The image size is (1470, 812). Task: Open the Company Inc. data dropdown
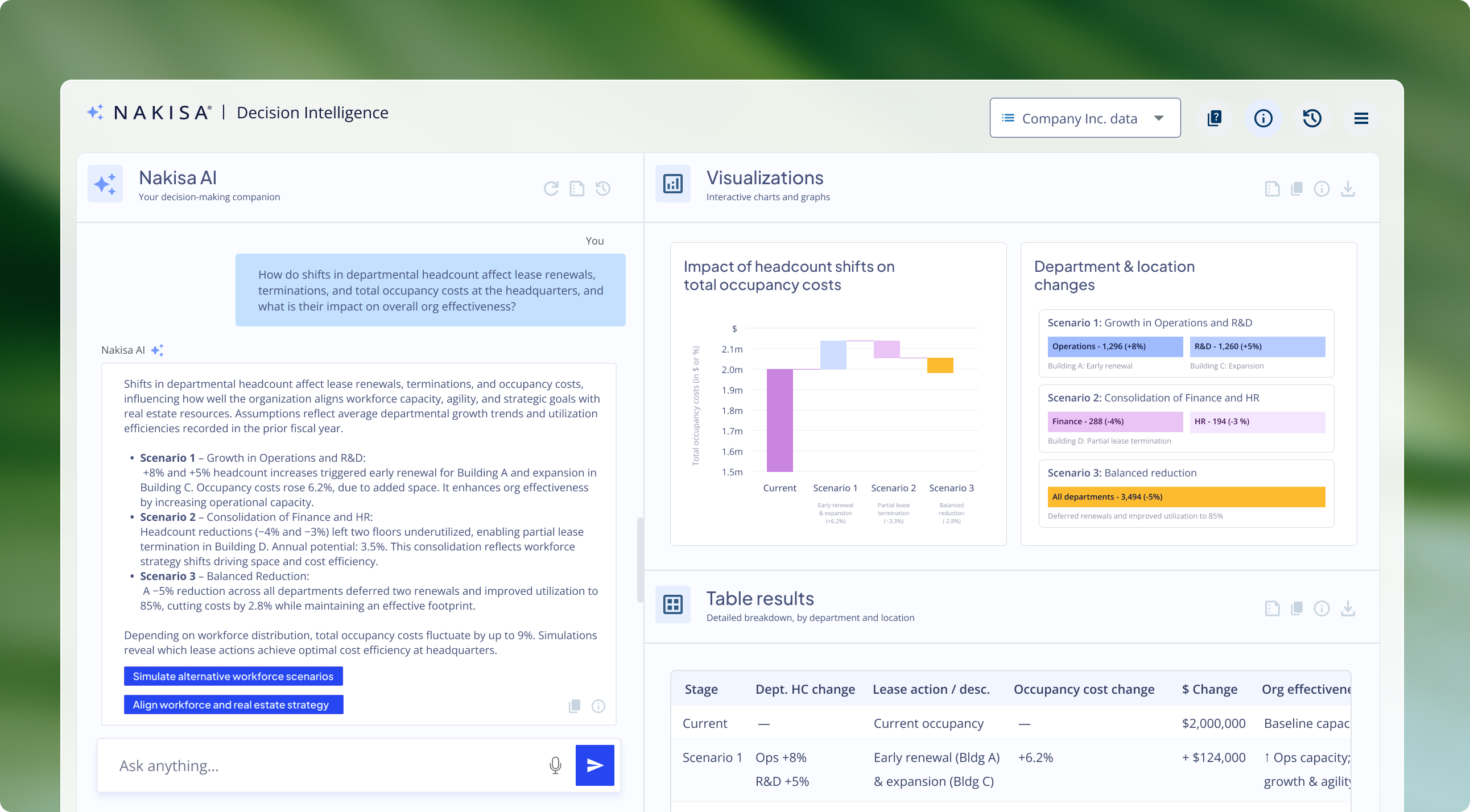[1085, 118]
